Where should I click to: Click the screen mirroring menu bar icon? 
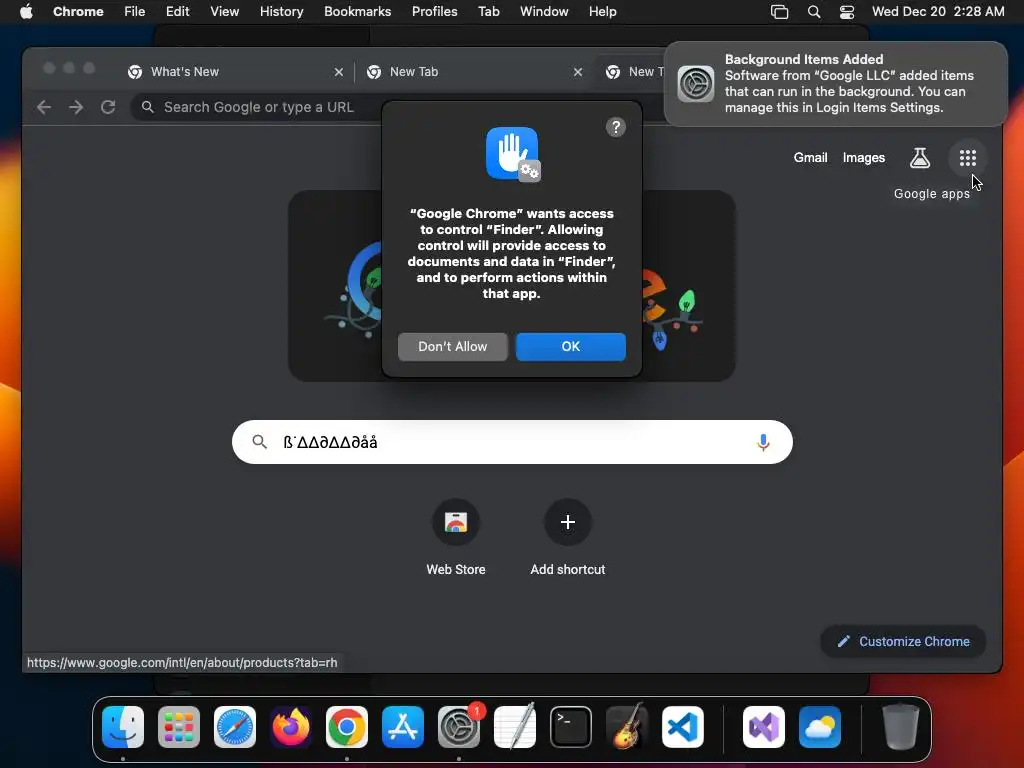(779, 11)
